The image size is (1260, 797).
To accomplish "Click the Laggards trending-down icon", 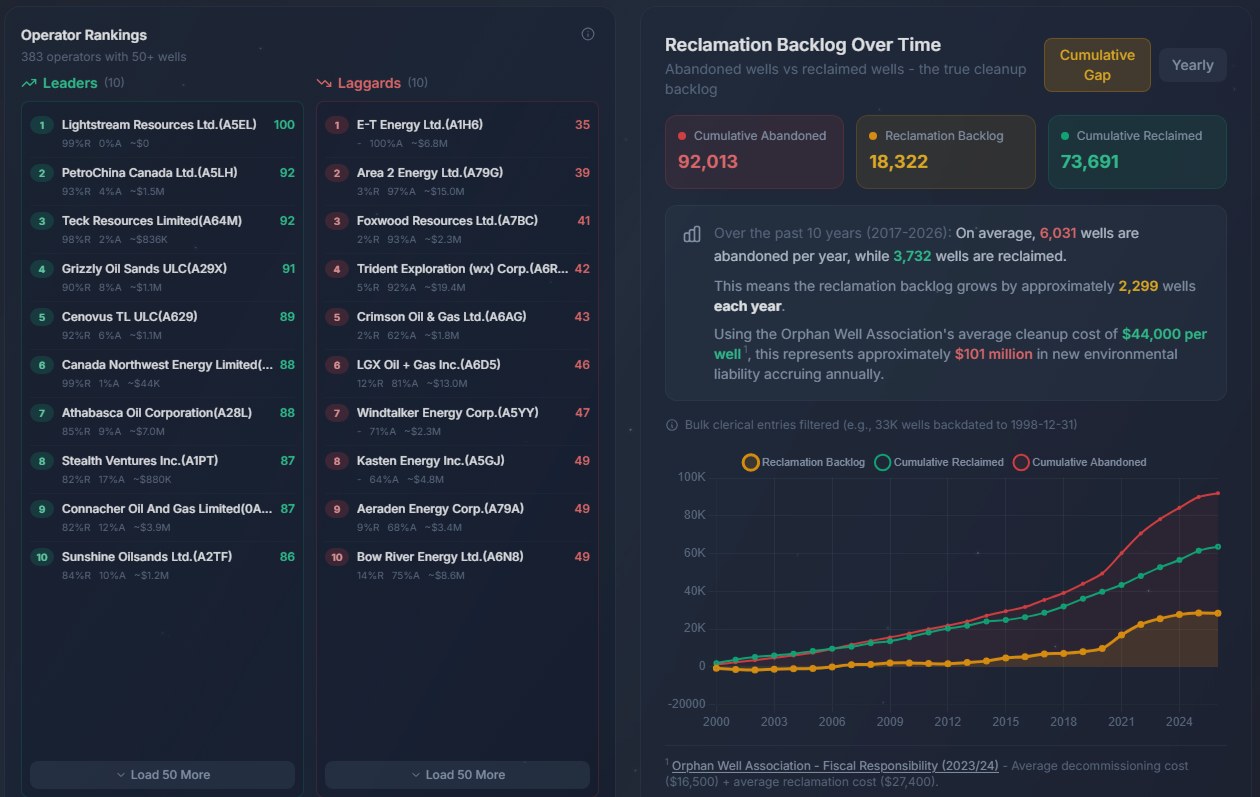I will [324, 83].
